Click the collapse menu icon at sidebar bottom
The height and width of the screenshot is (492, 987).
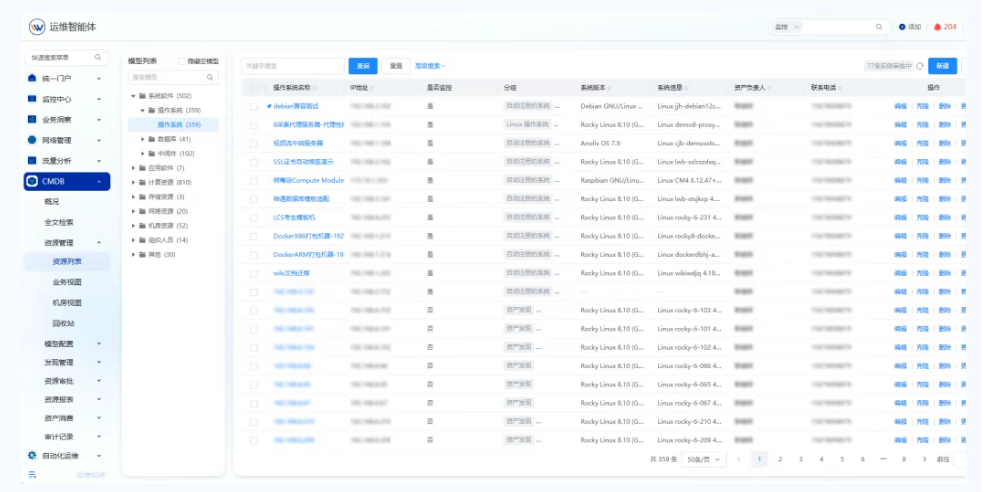point(32,474)
